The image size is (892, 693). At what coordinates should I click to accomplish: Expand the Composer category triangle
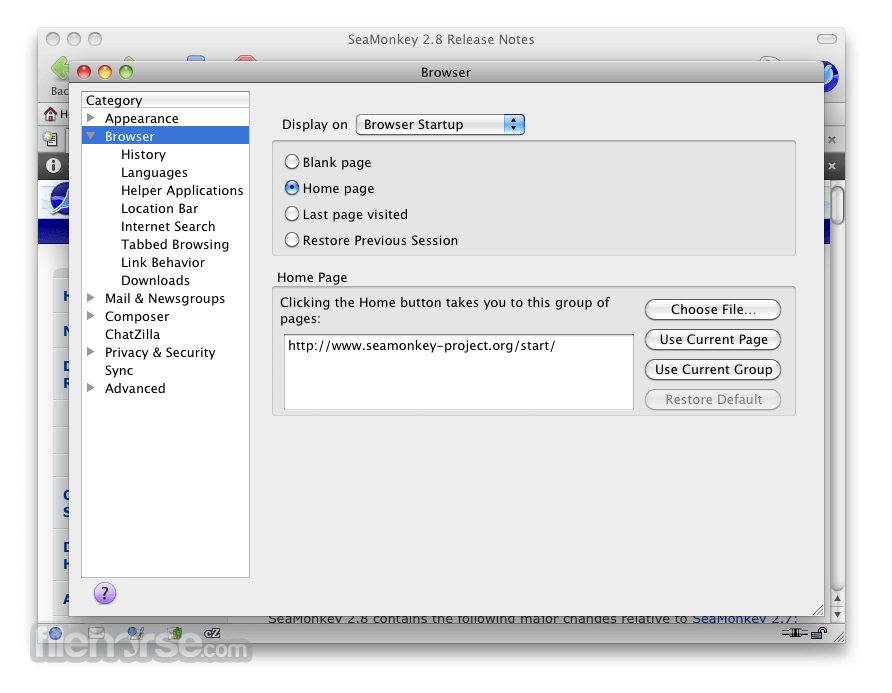click(91, 316)
